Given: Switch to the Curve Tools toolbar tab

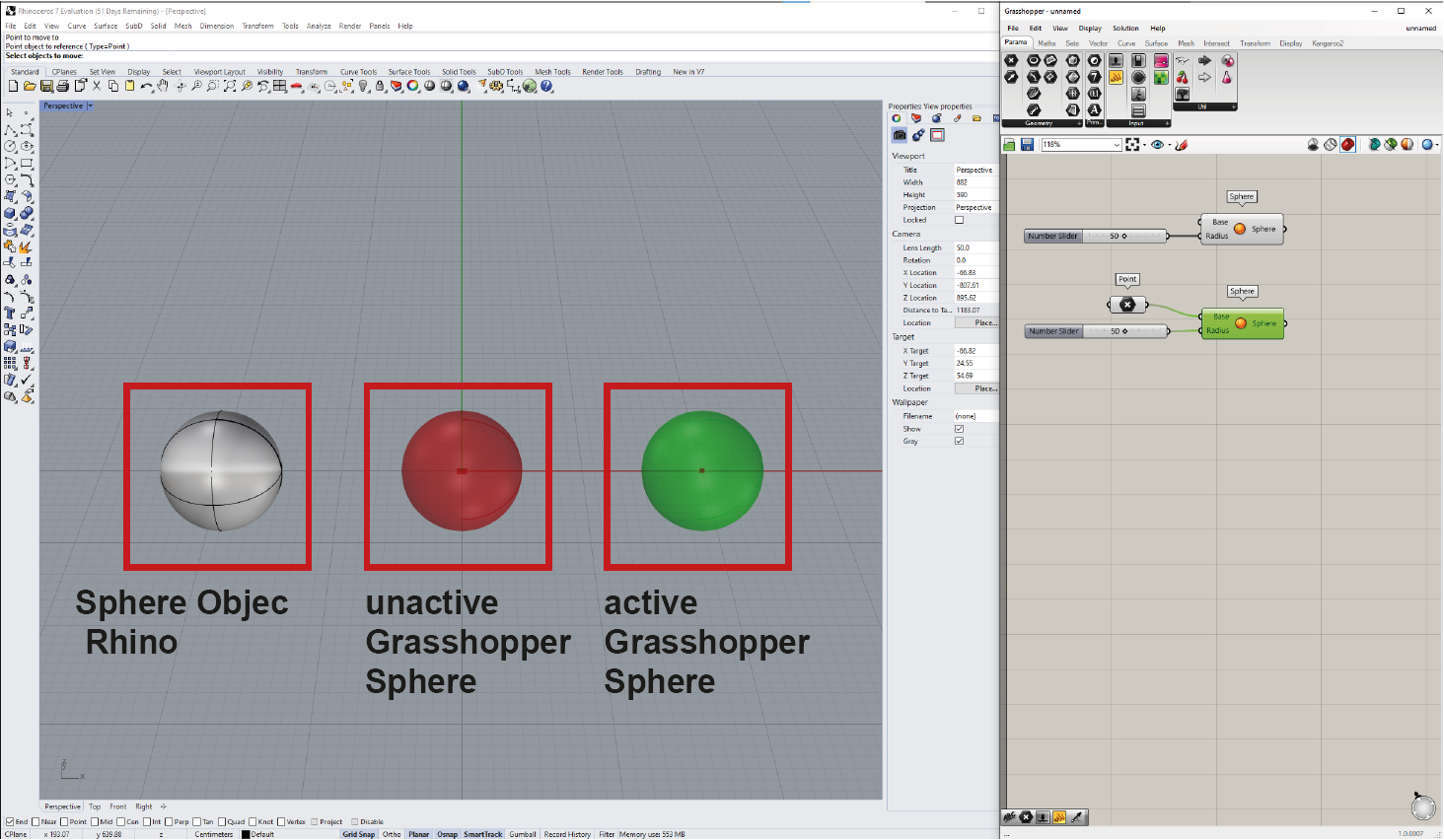Looking at the screenshot, I should tap(358, 72).
